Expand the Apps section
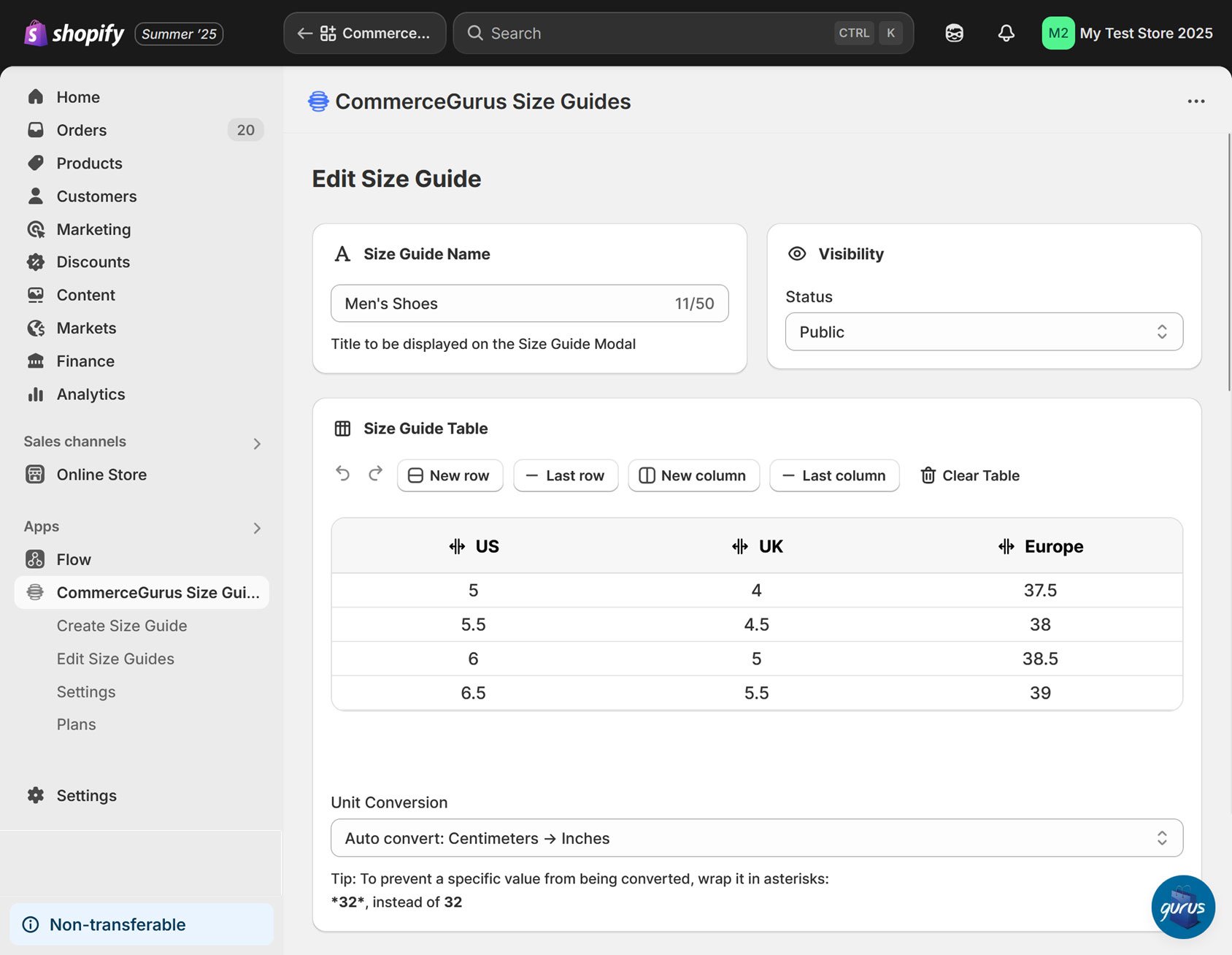Image resolution: width=1232 pixels, height=955 pixels. click(x=257, y=528)
